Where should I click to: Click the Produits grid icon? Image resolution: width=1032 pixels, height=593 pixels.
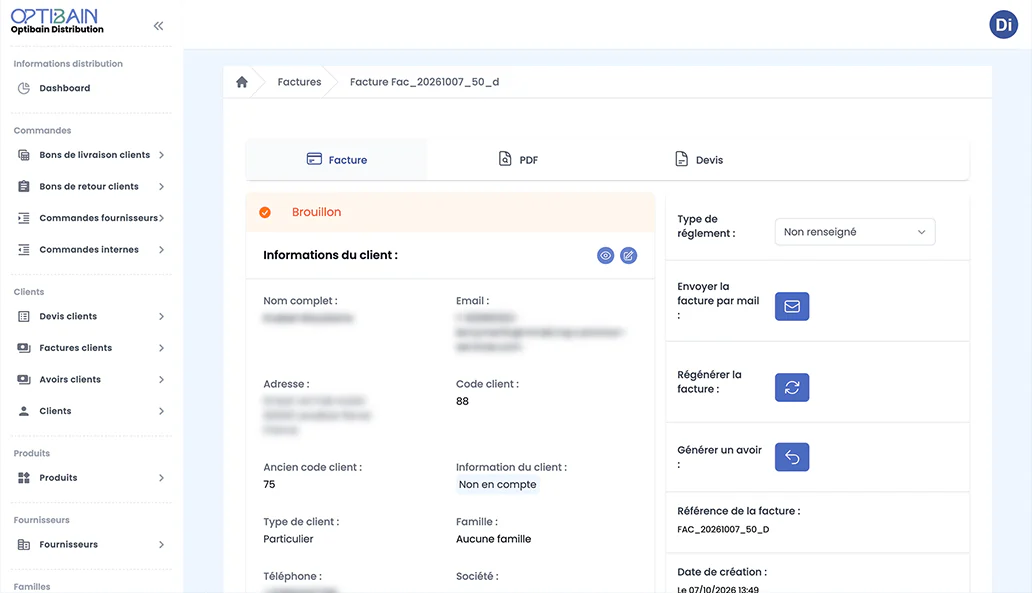pos(24,478)
